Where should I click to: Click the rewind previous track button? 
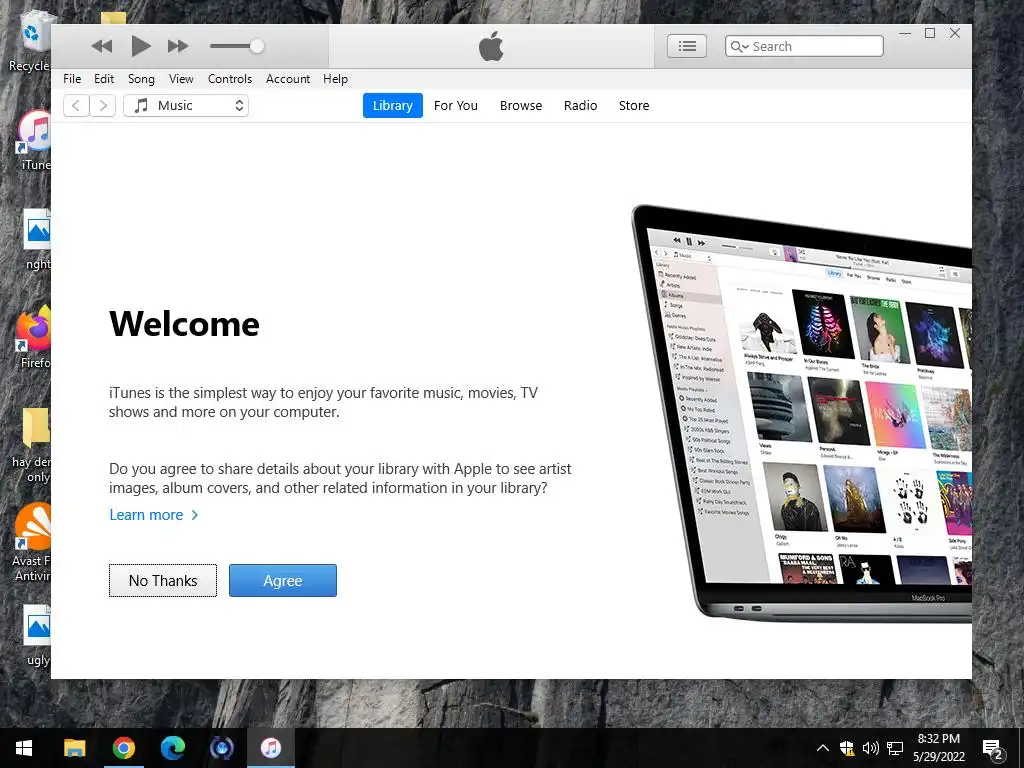[x=102, y=46]
